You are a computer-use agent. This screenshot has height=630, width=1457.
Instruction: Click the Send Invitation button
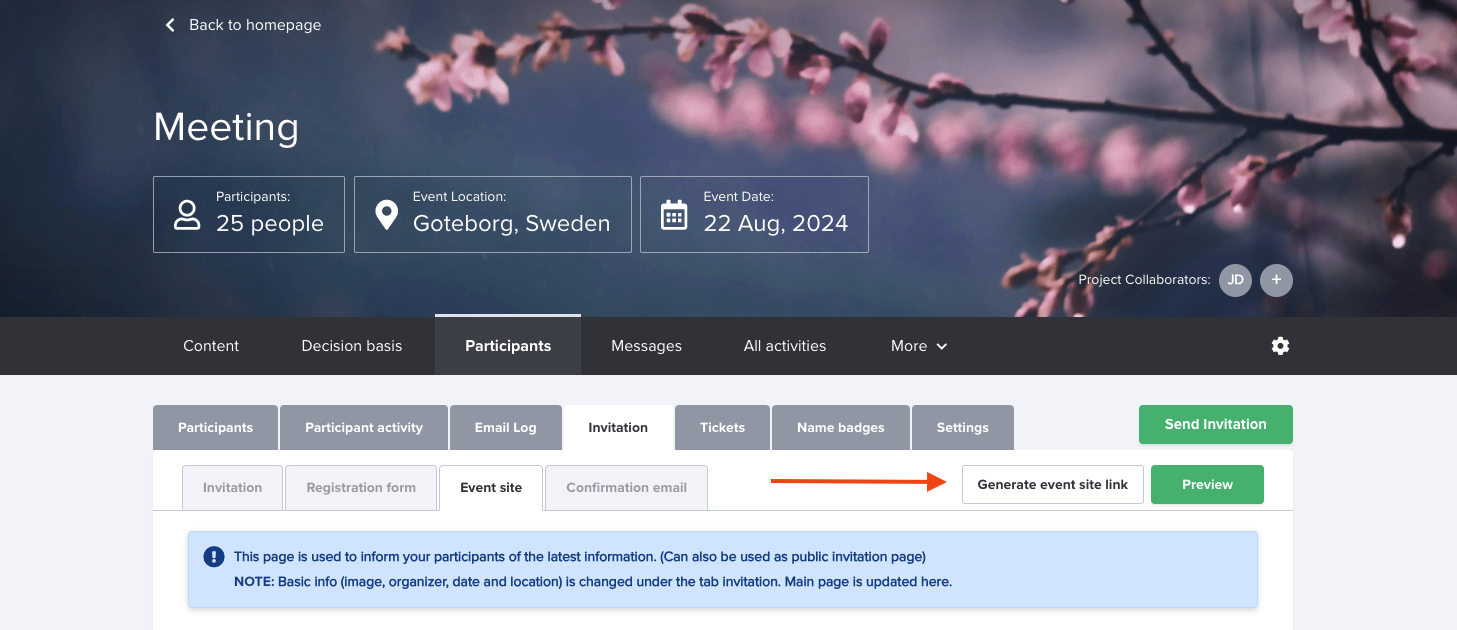pyautogui.click(x=1215, y=424)
